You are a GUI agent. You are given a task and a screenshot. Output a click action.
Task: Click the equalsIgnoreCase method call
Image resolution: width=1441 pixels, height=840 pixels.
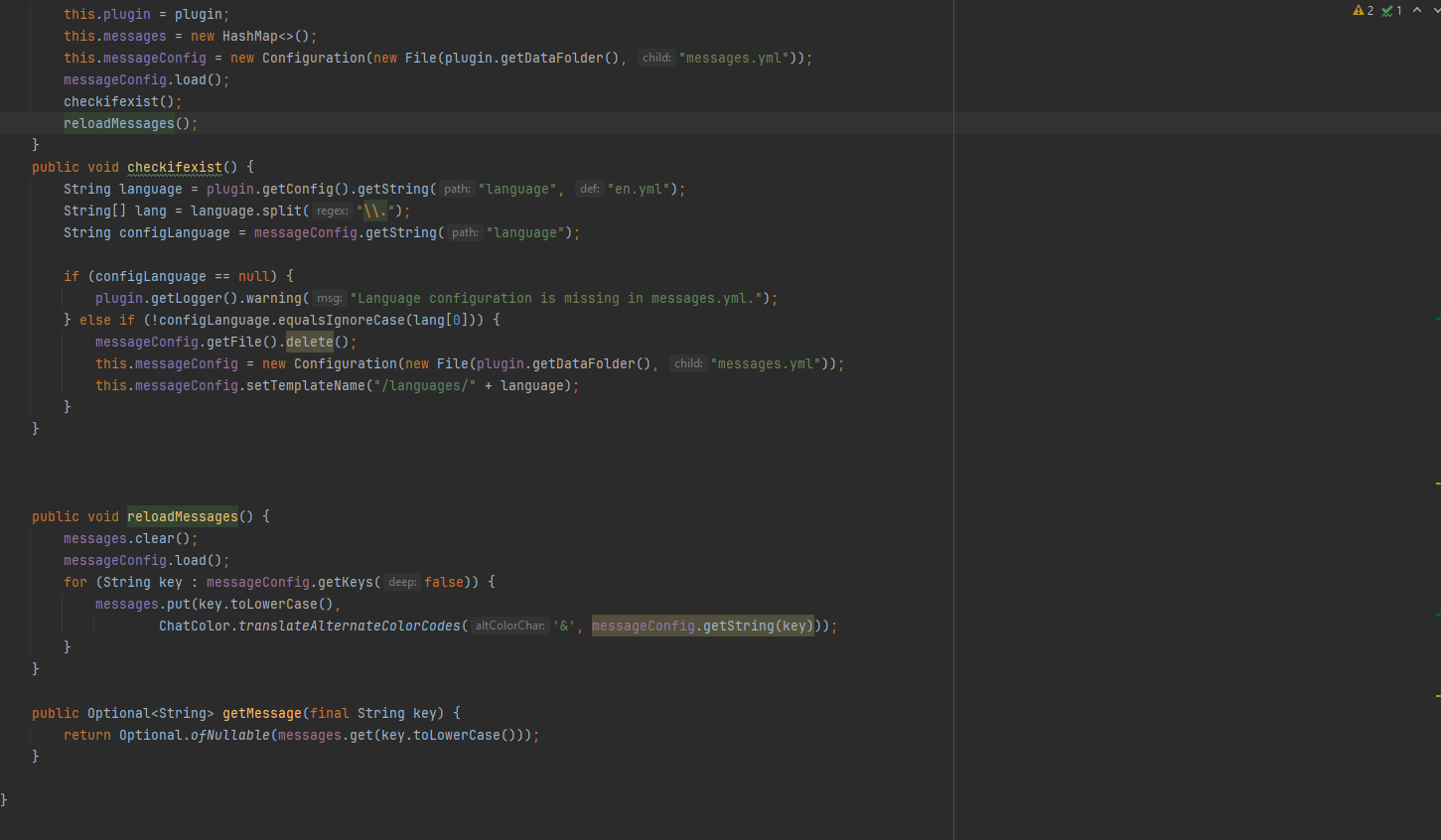click(x=342, y=320)
